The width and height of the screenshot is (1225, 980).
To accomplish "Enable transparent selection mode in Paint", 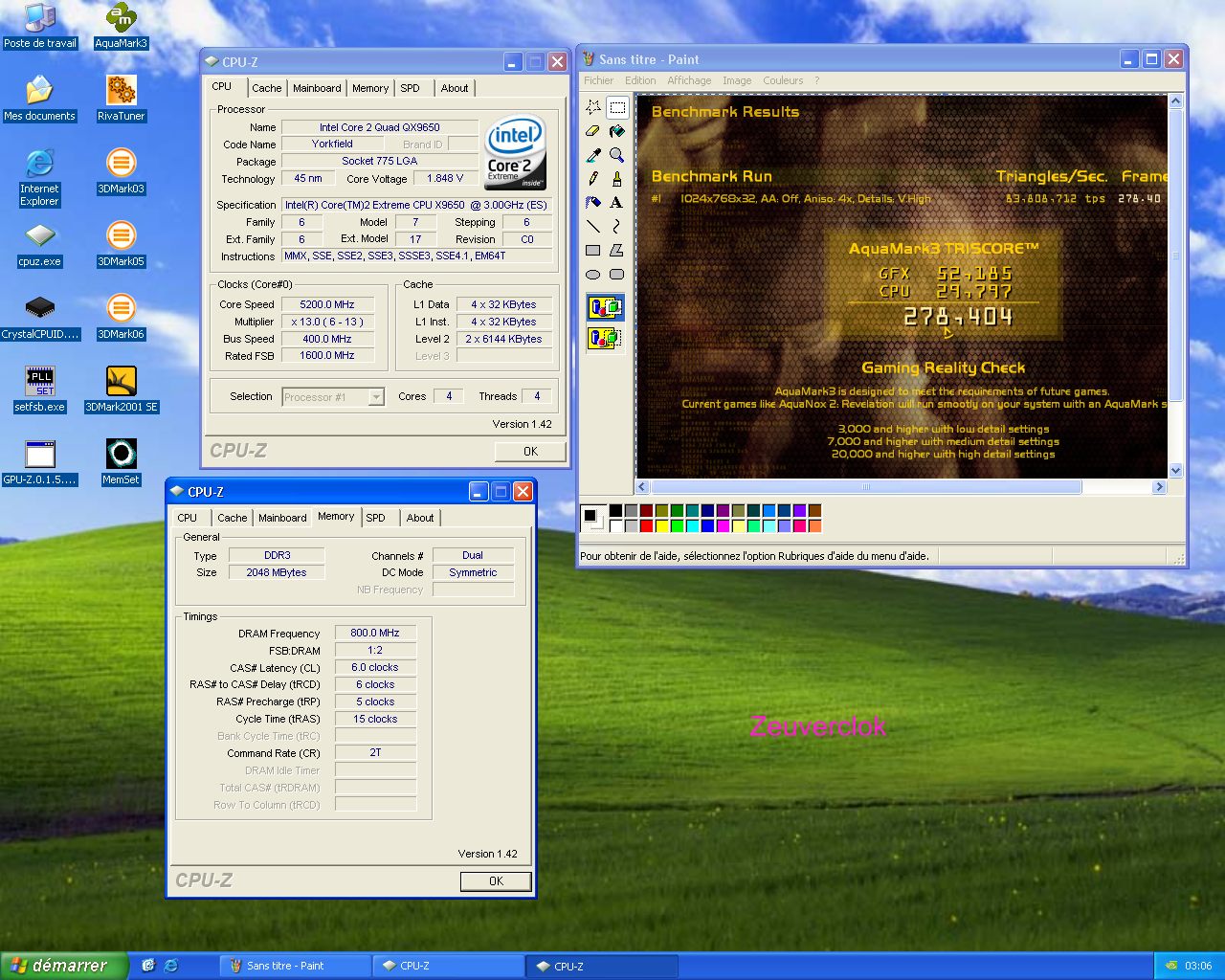I will pyautogui.click(x=605, y=338).
